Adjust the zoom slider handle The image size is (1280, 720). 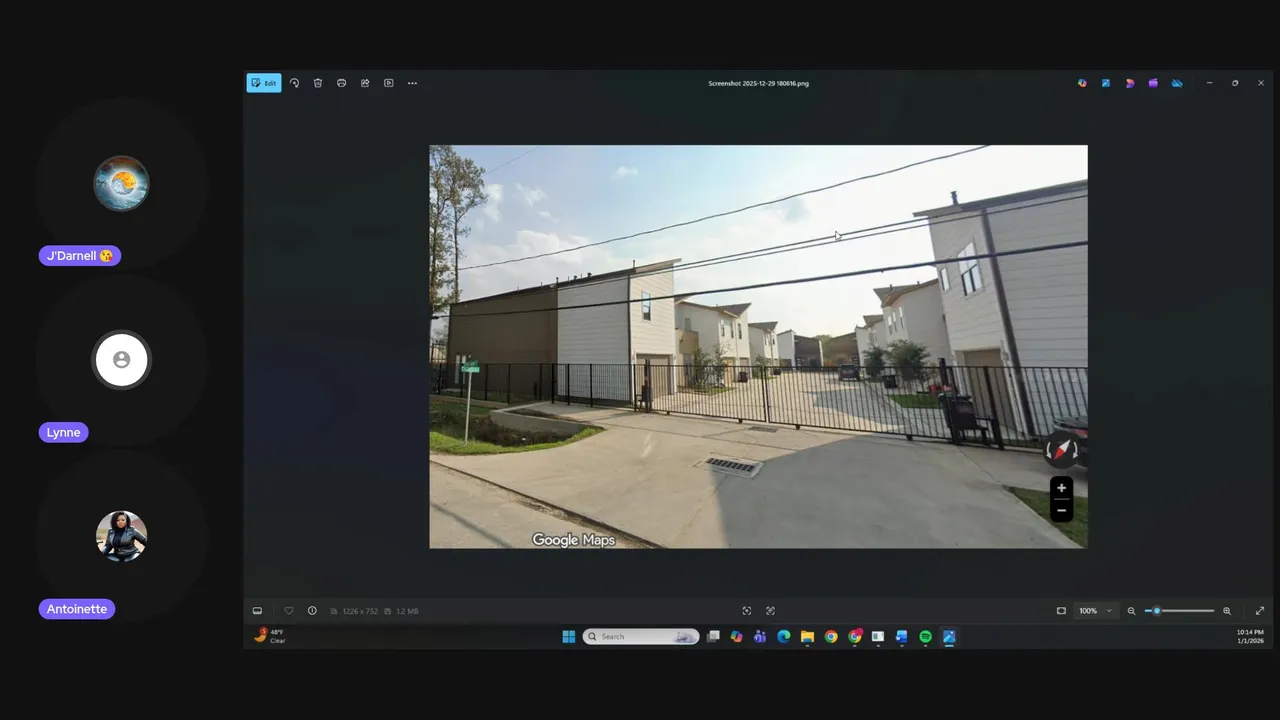pos(1157,611)
